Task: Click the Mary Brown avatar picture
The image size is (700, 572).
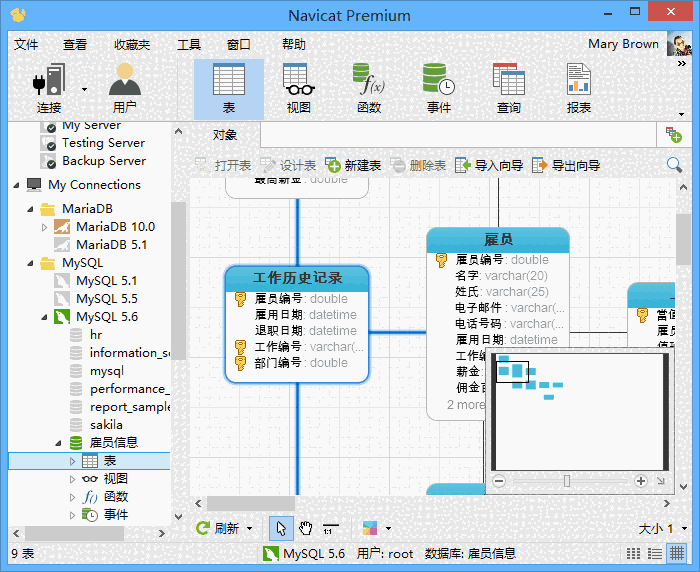Action: pyautogui.click(x=679, y=43)
